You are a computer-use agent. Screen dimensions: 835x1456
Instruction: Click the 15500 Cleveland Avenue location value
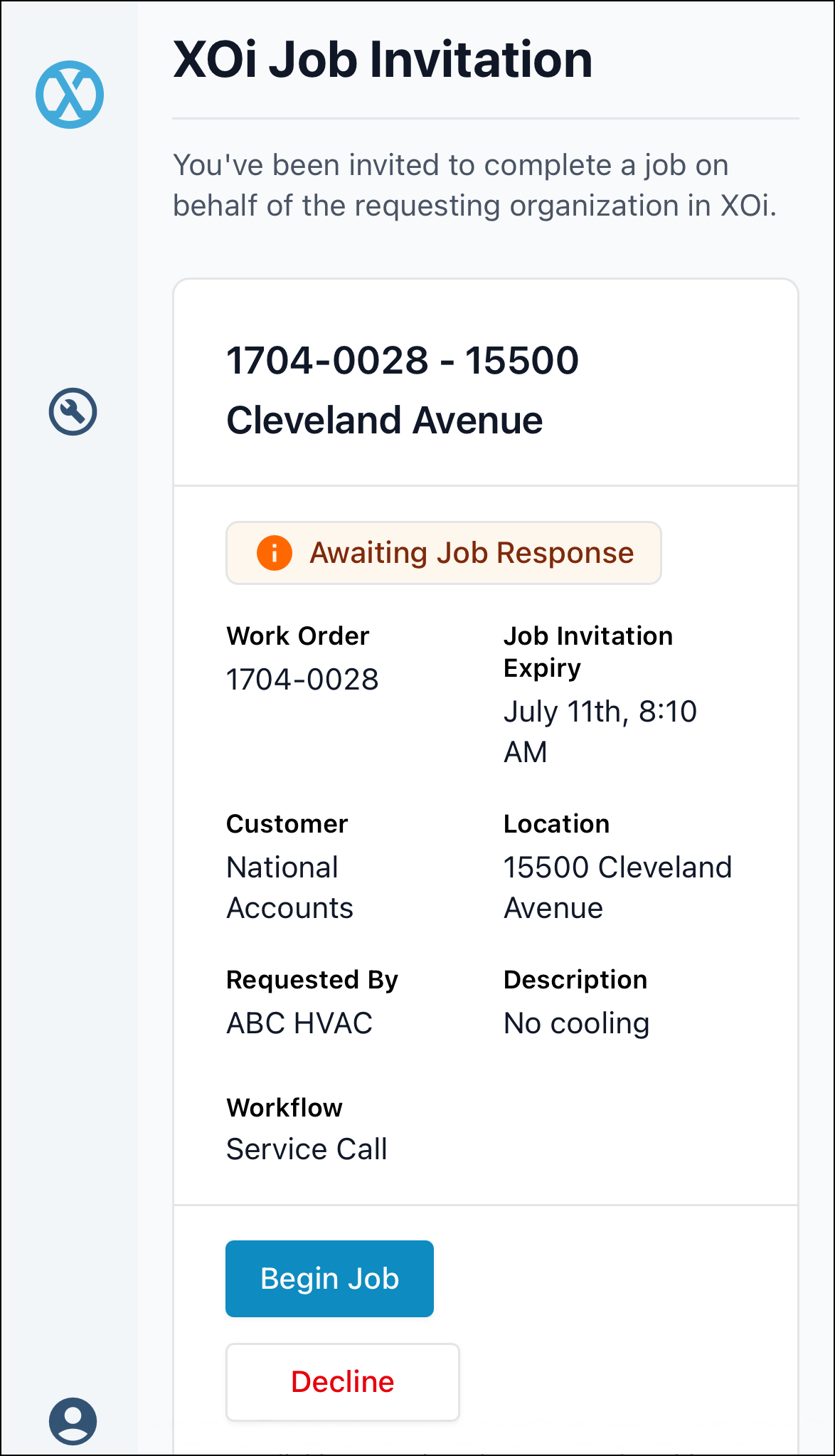coord(617,887)
